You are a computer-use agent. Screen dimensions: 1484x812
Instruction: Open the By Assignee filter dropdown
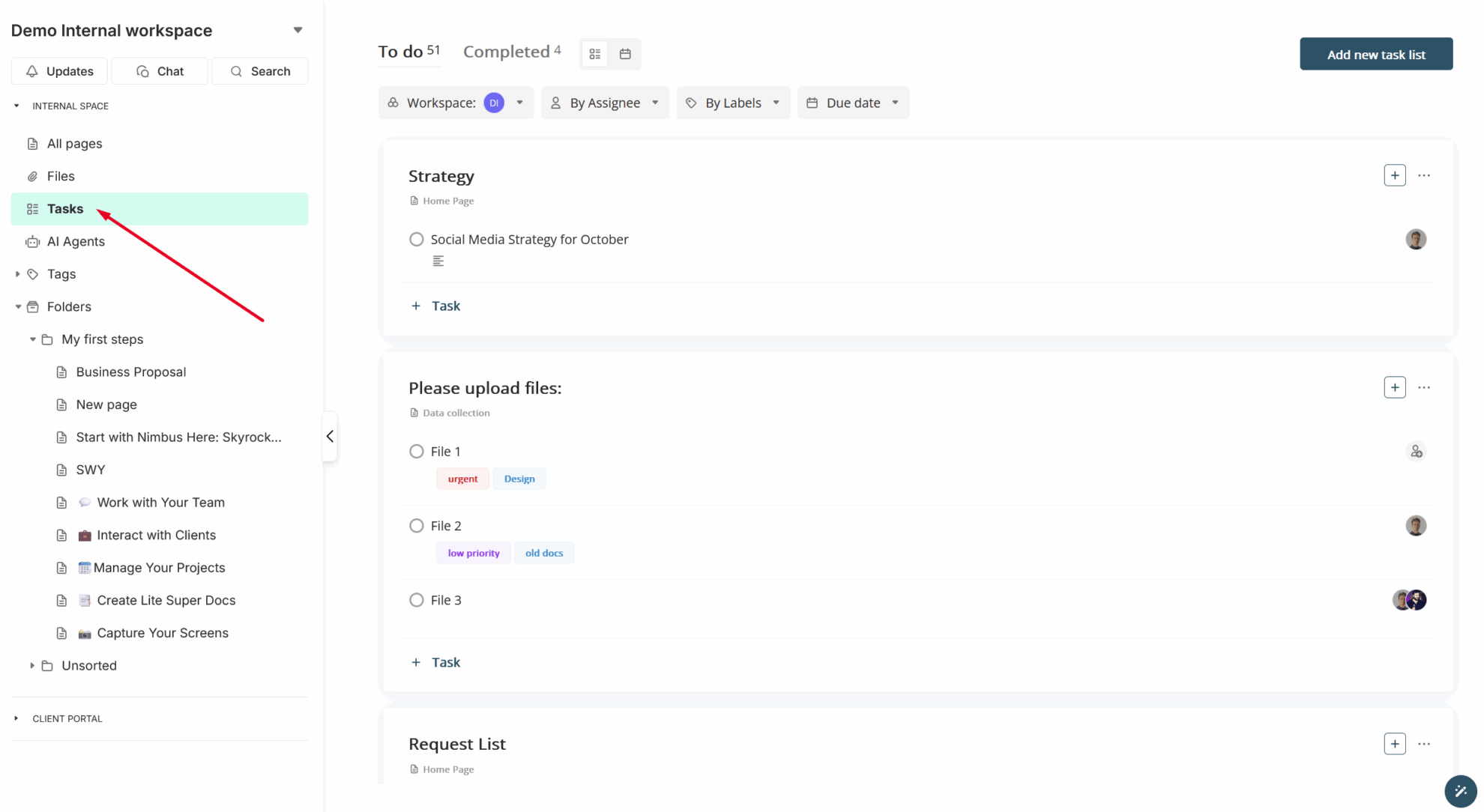[x=604, y=103]
